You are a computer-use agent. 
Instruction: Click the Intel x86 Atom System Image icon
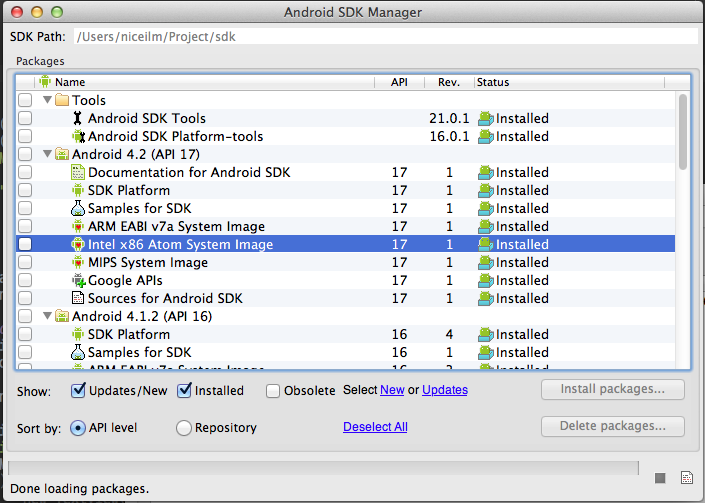[x=78, y=244]
